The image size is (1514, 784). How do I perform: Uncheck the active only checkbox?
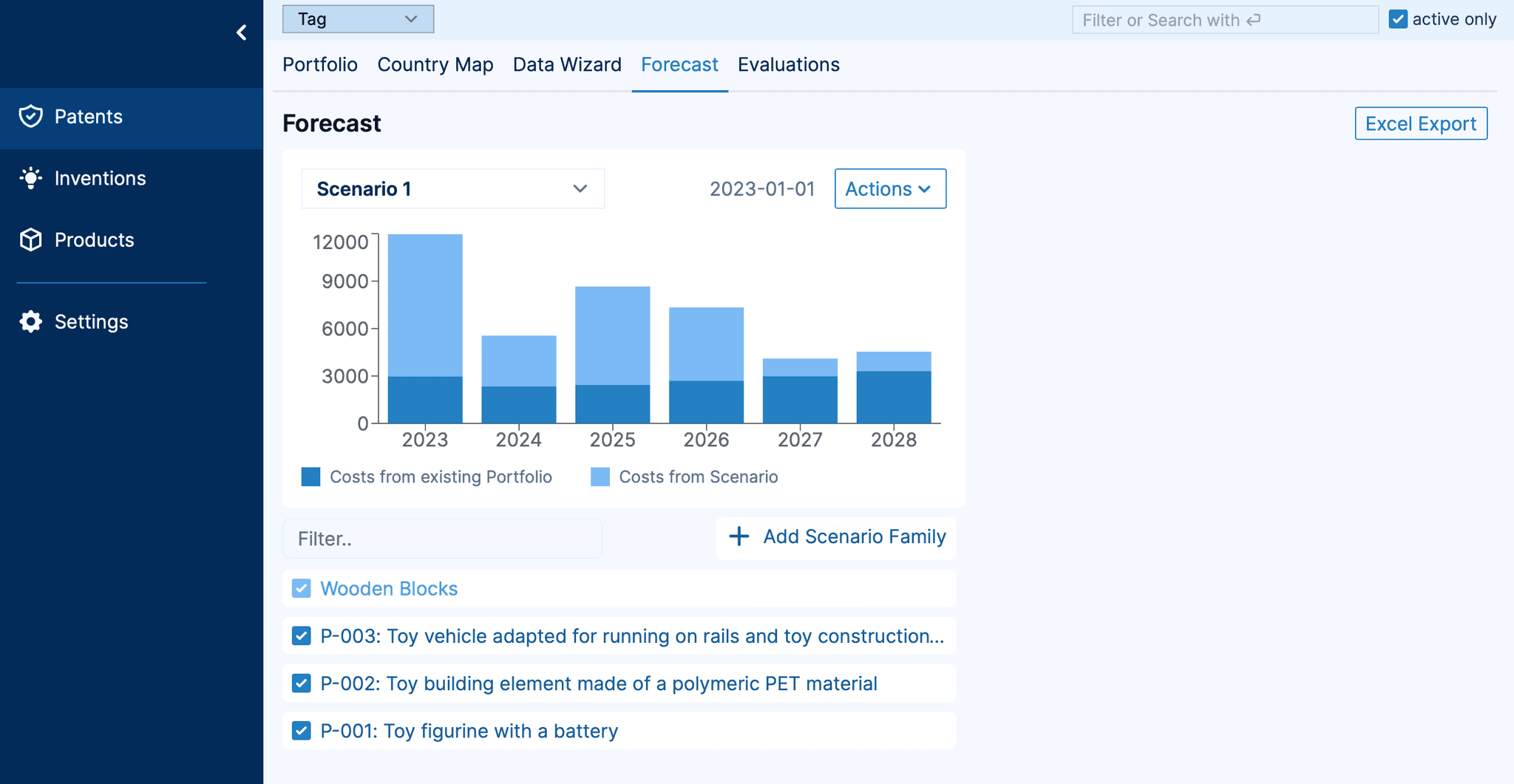(1397, 19)
